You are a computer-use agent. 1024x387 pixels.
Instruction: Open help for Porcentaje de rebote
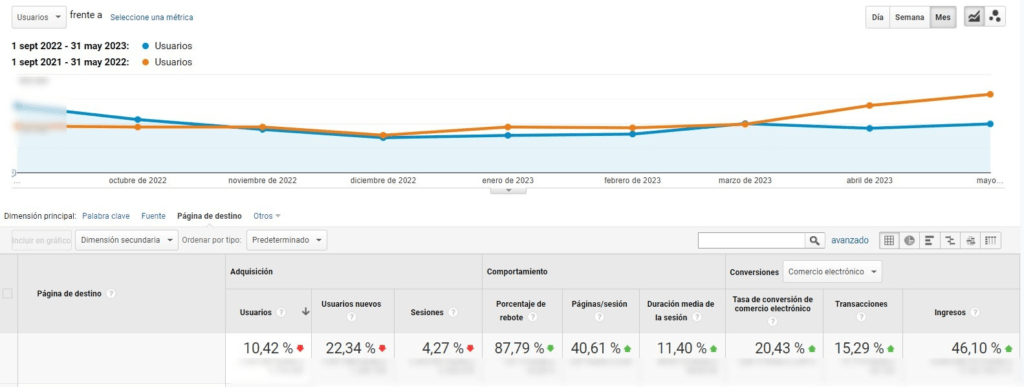tap(532, 317)
